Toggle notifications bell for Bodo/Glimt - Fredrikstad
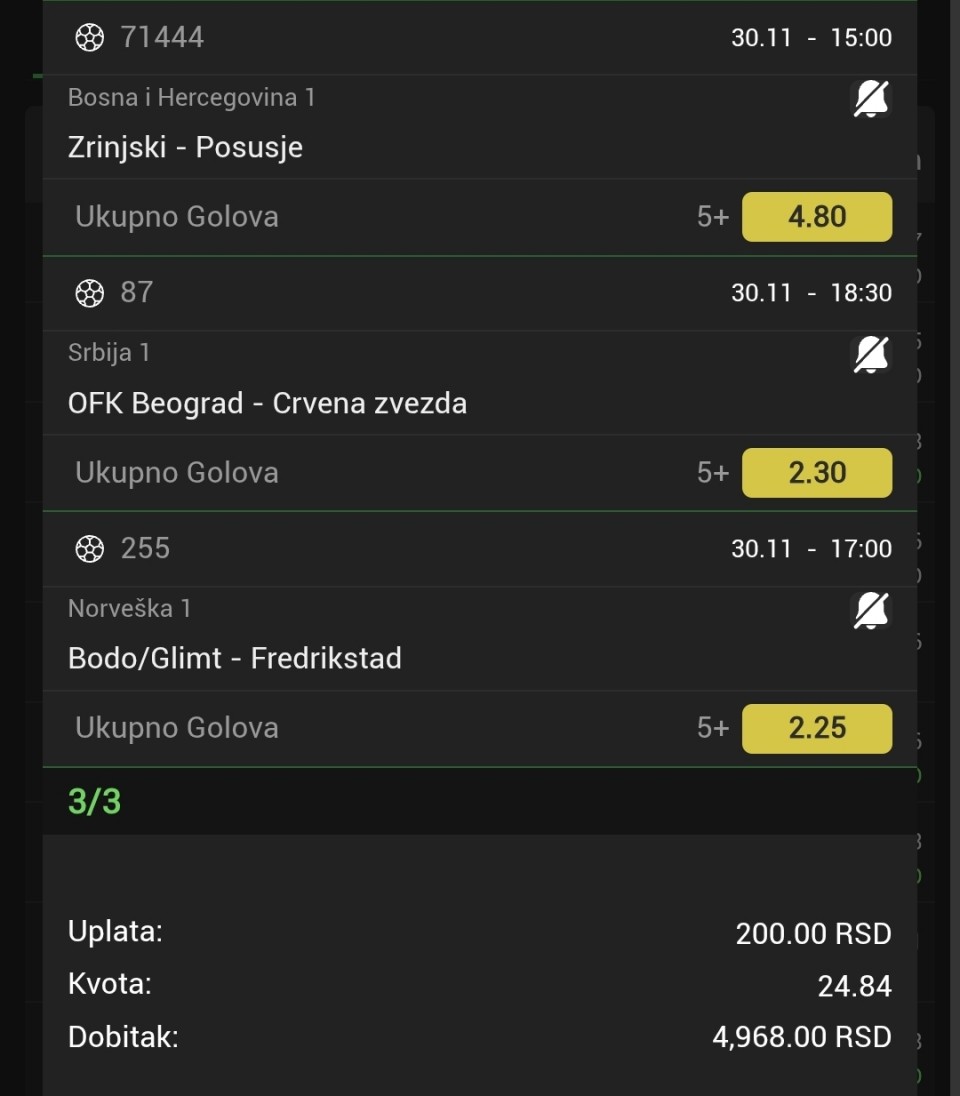Viewport: 960px width, 1096px height. pos(871,610)
